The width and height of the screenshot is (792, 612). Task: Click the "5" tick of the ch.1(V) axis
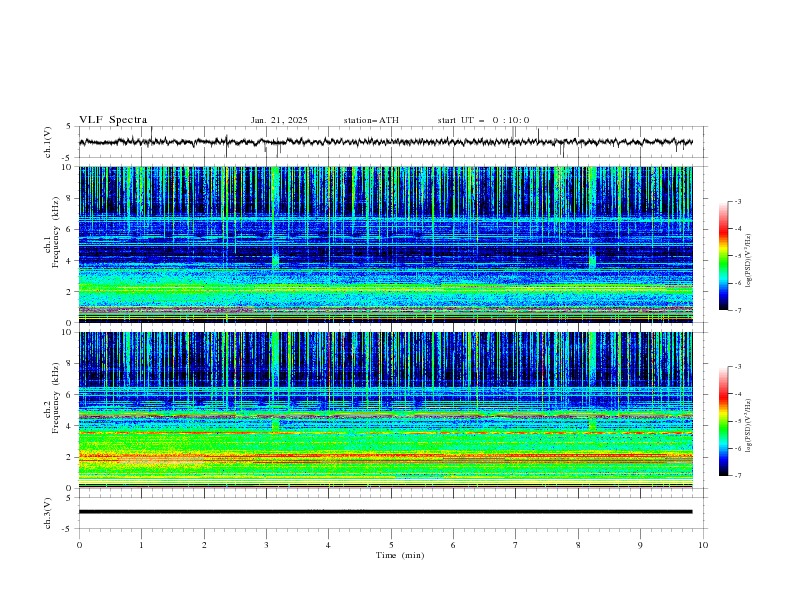[70, 126]
